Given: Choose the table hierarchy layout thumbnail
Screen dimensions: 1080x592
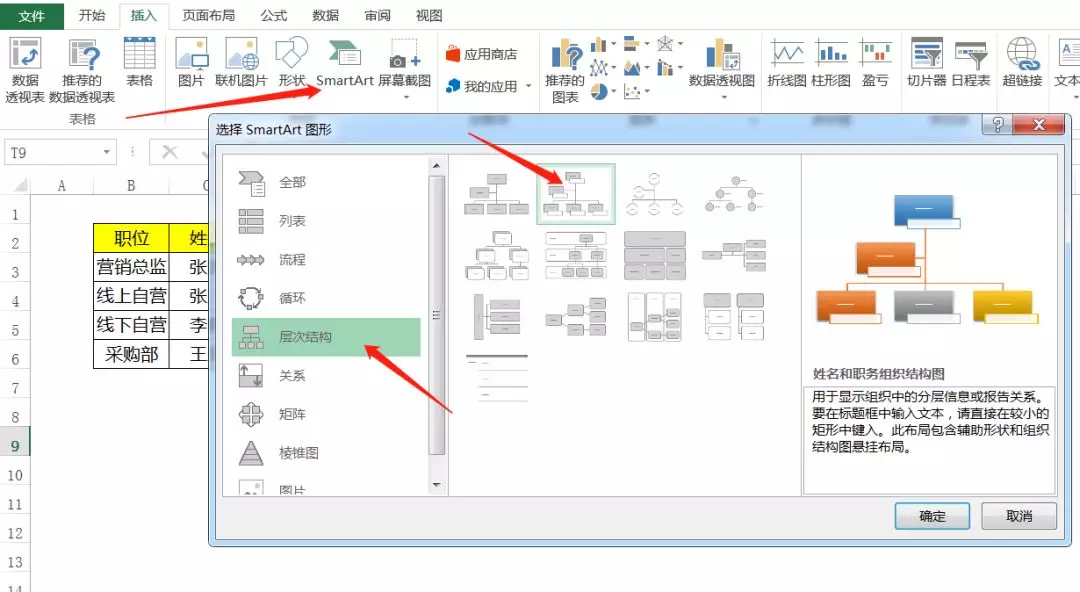Looking at the screenshot, I should (x=654, y=255).
